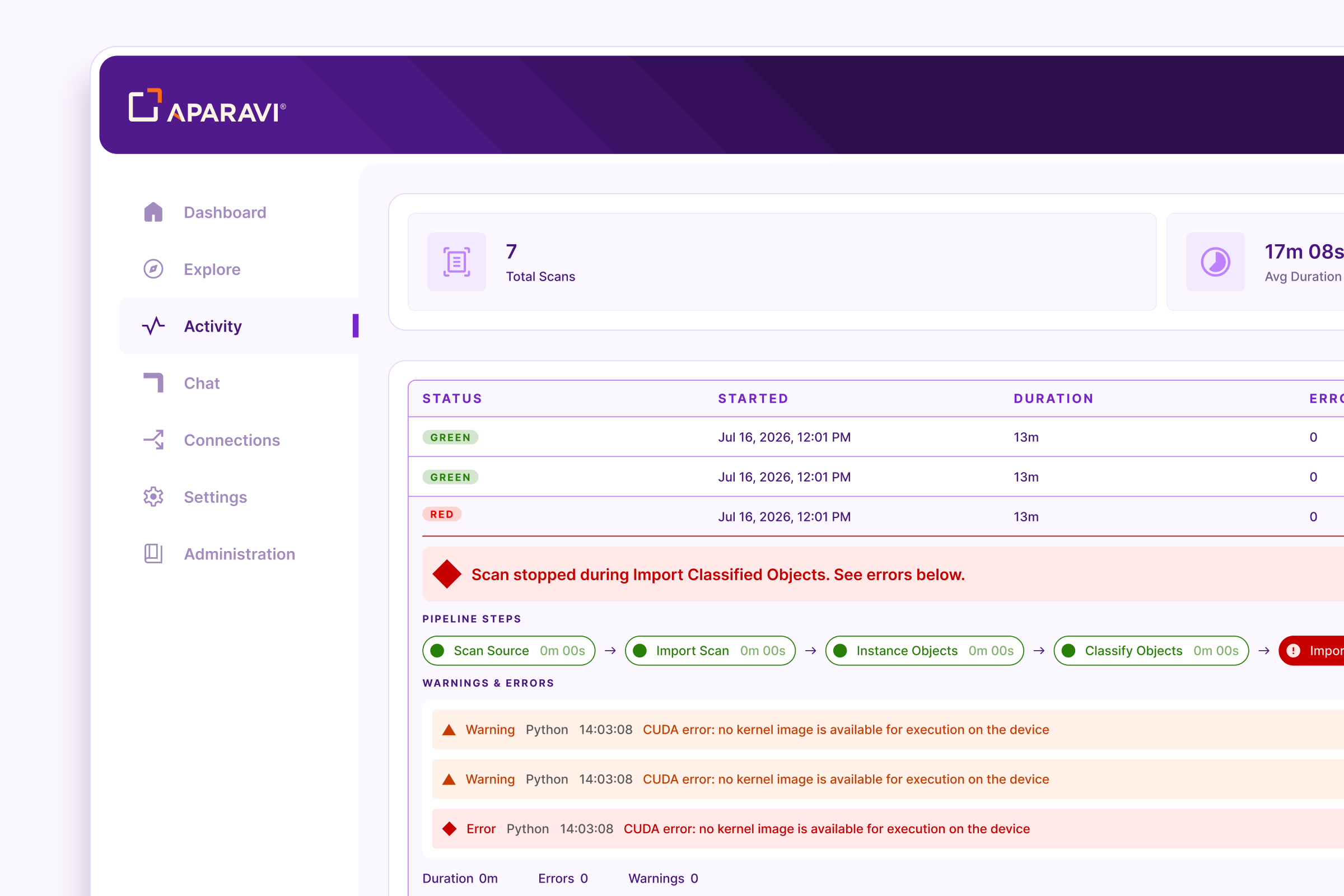The width and height of the screenshot is (1344, 896).
Task: Click the PIPELINE STEPS heading
Action: tap(472, 618)
